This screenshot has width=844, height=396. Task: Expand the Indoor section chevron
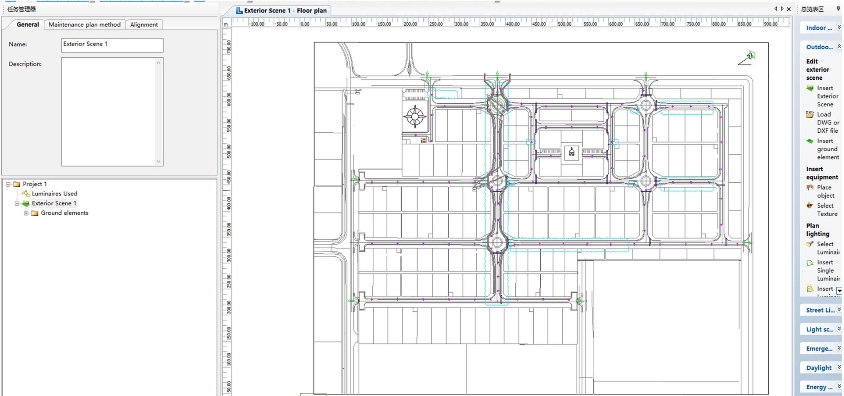coord(839,27)
